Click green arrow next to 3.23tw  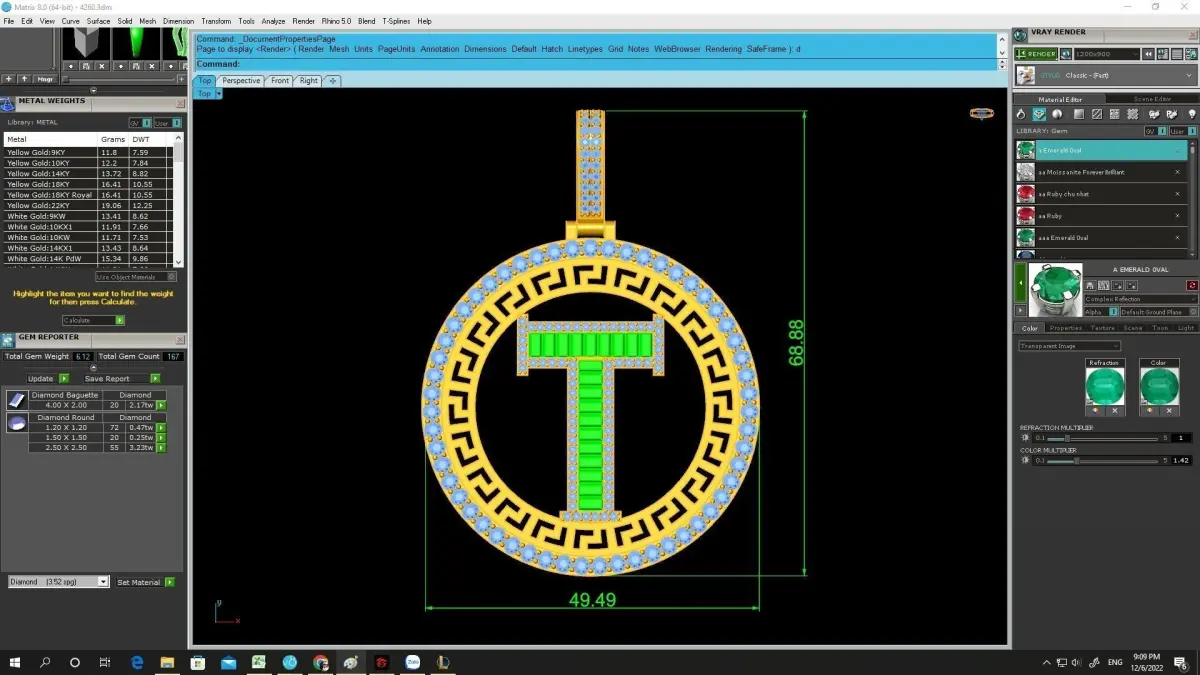click(x=161, y=448)
